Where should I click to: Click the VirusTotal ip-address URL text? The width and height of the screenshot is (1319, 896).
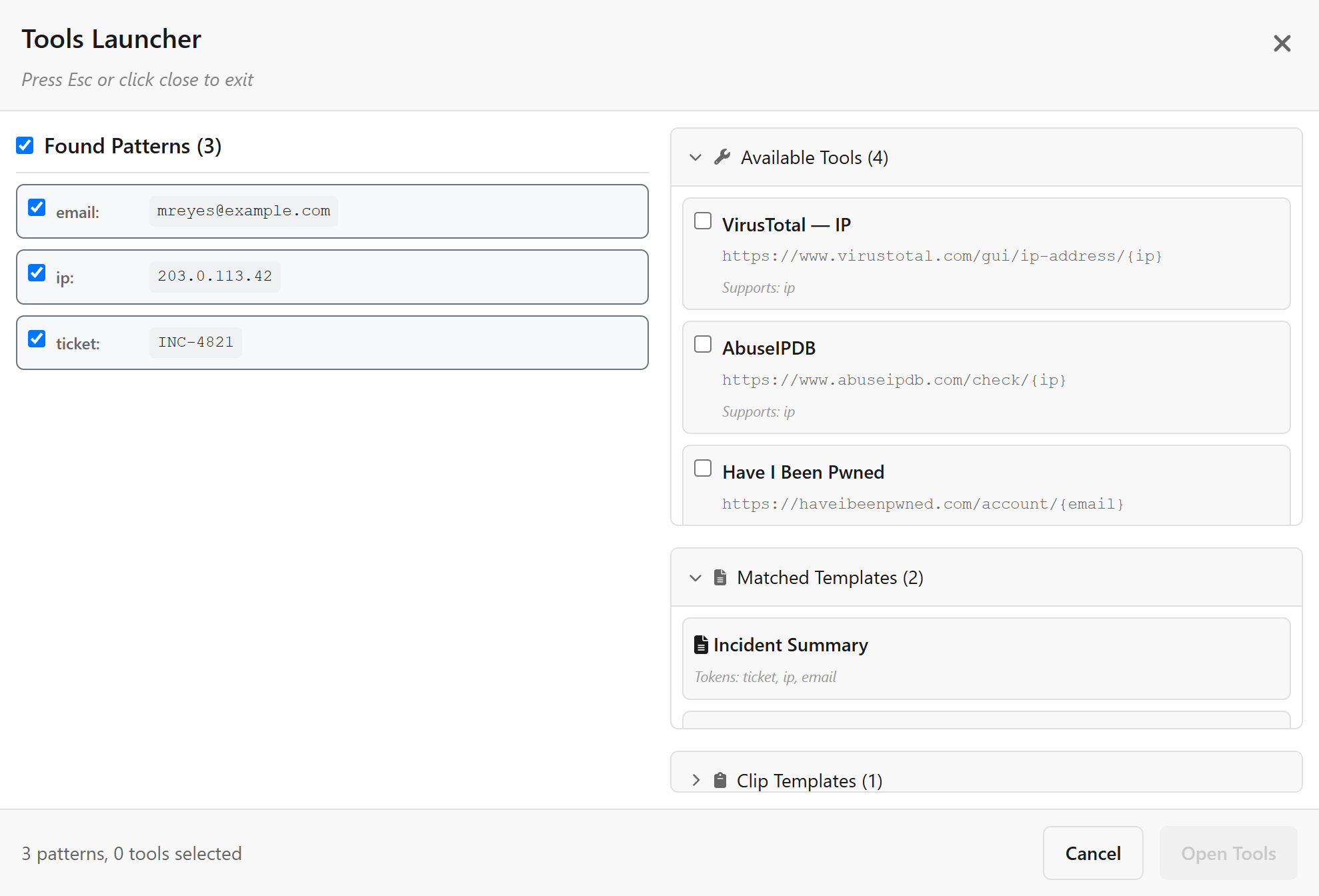click(x=942, y=256)
